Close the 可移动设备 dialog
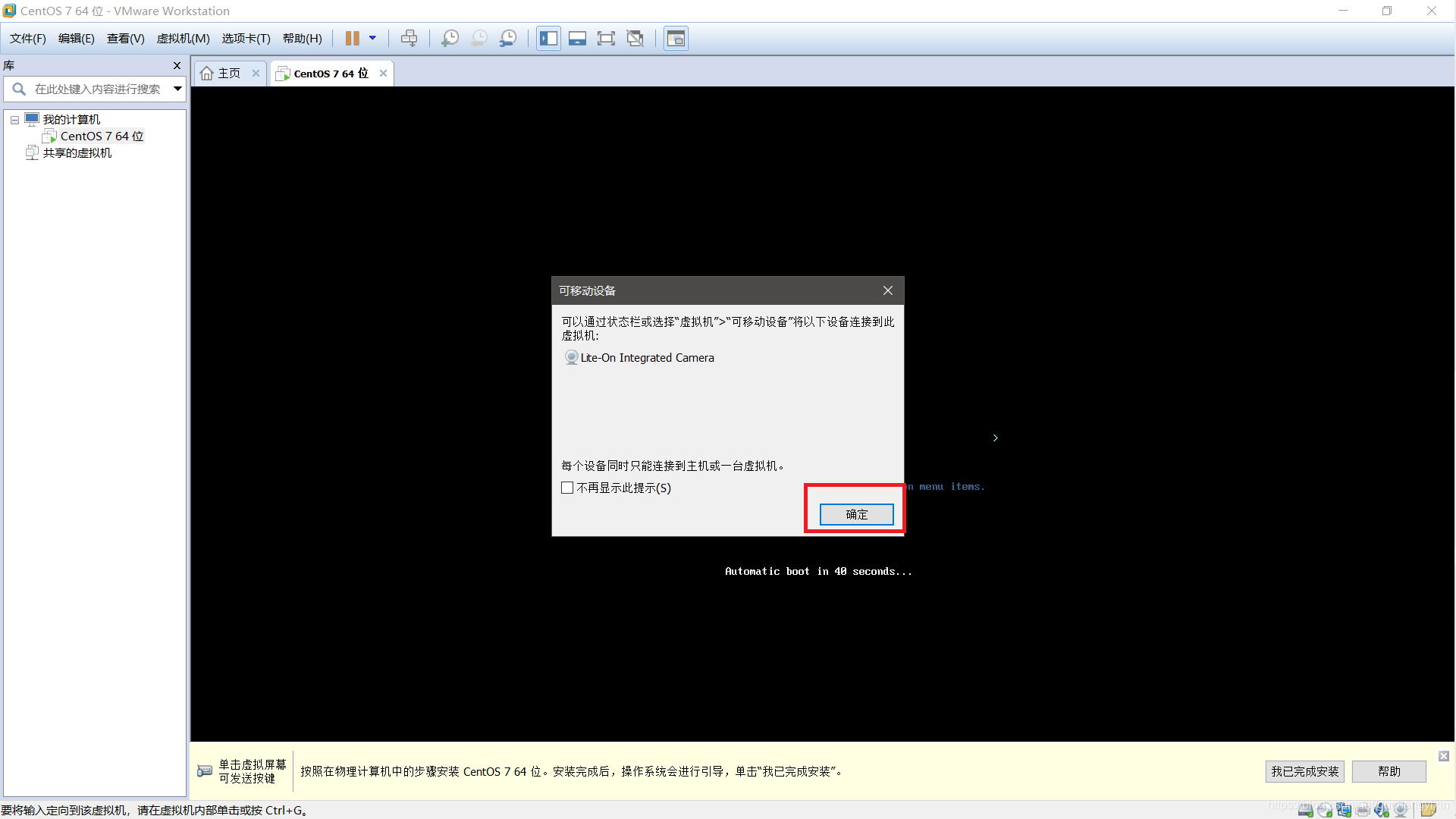The width and height of the screenshot is (1456, 819). (887, 290)
